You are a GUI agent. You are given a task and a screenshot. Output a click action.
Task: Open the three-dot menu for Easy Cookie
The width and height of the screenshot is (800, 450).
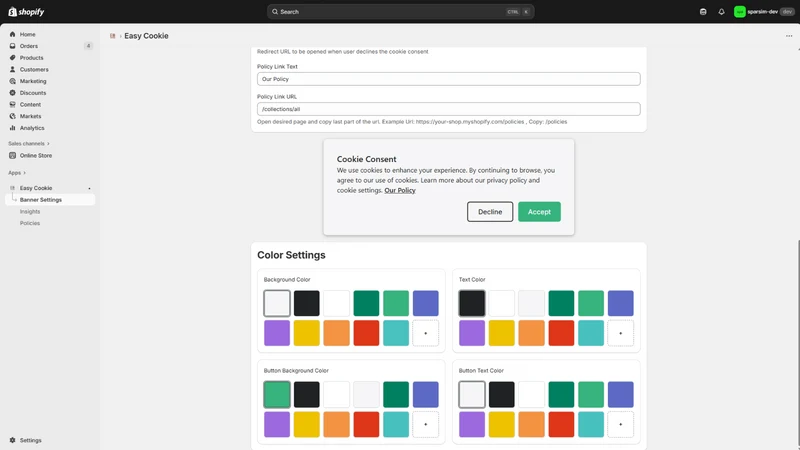pos(789,36)
